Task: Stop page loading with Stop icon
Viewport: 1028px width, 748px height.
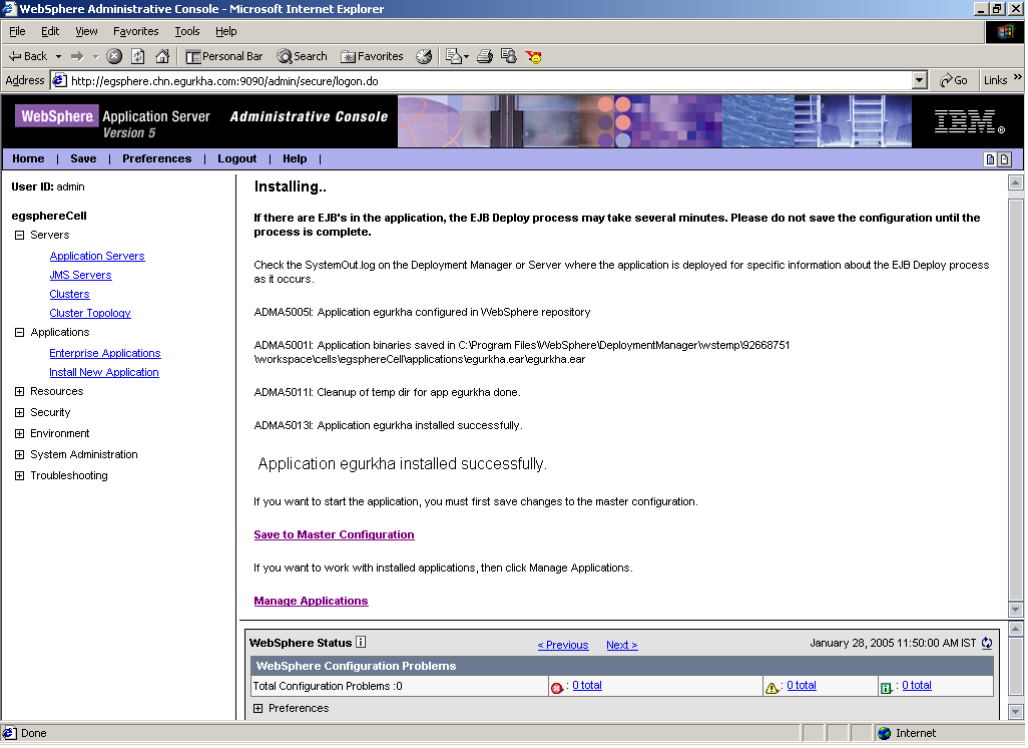Action: coord(114,56)
